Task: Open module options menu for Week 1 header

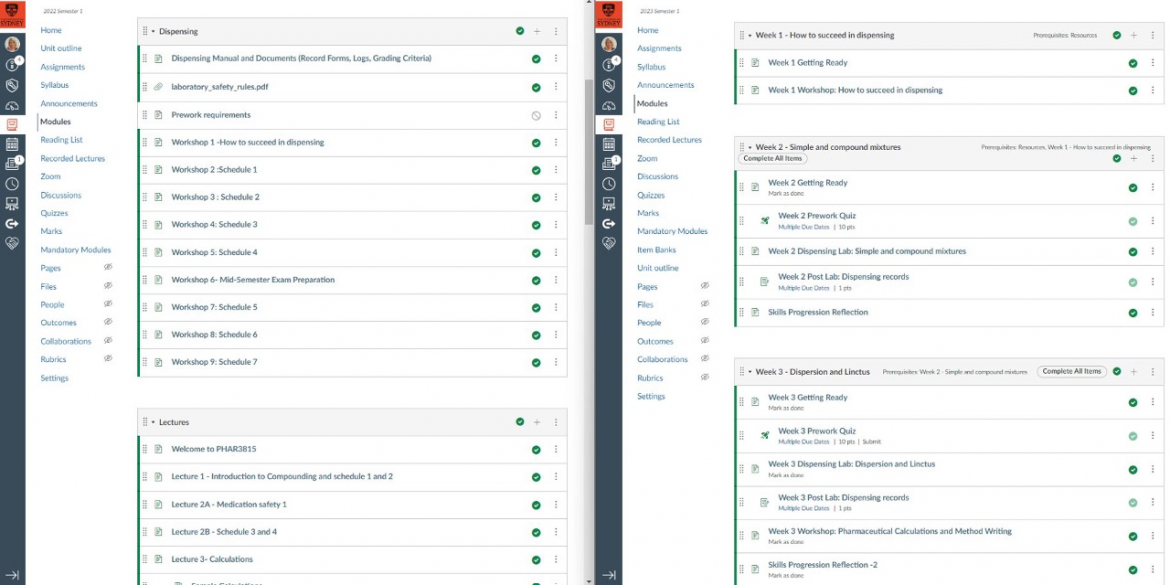Action: click(1152, 35)
